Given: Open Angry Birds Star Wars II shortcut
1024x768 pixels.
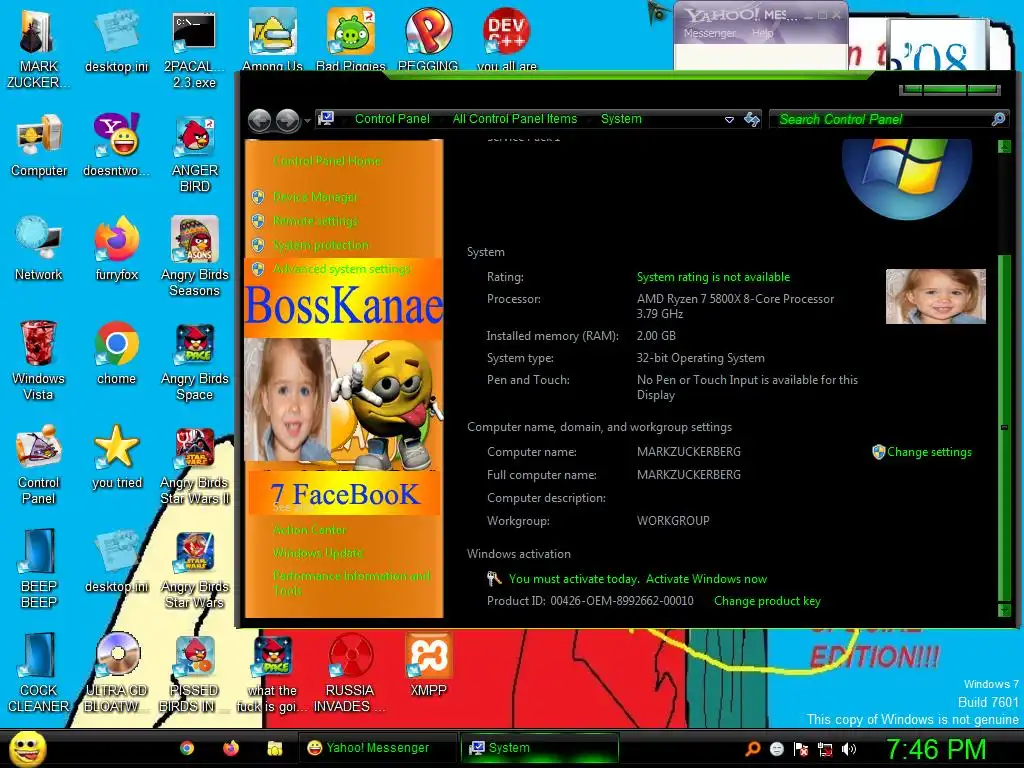Looking at the screenshot, I should coord(195,466).
